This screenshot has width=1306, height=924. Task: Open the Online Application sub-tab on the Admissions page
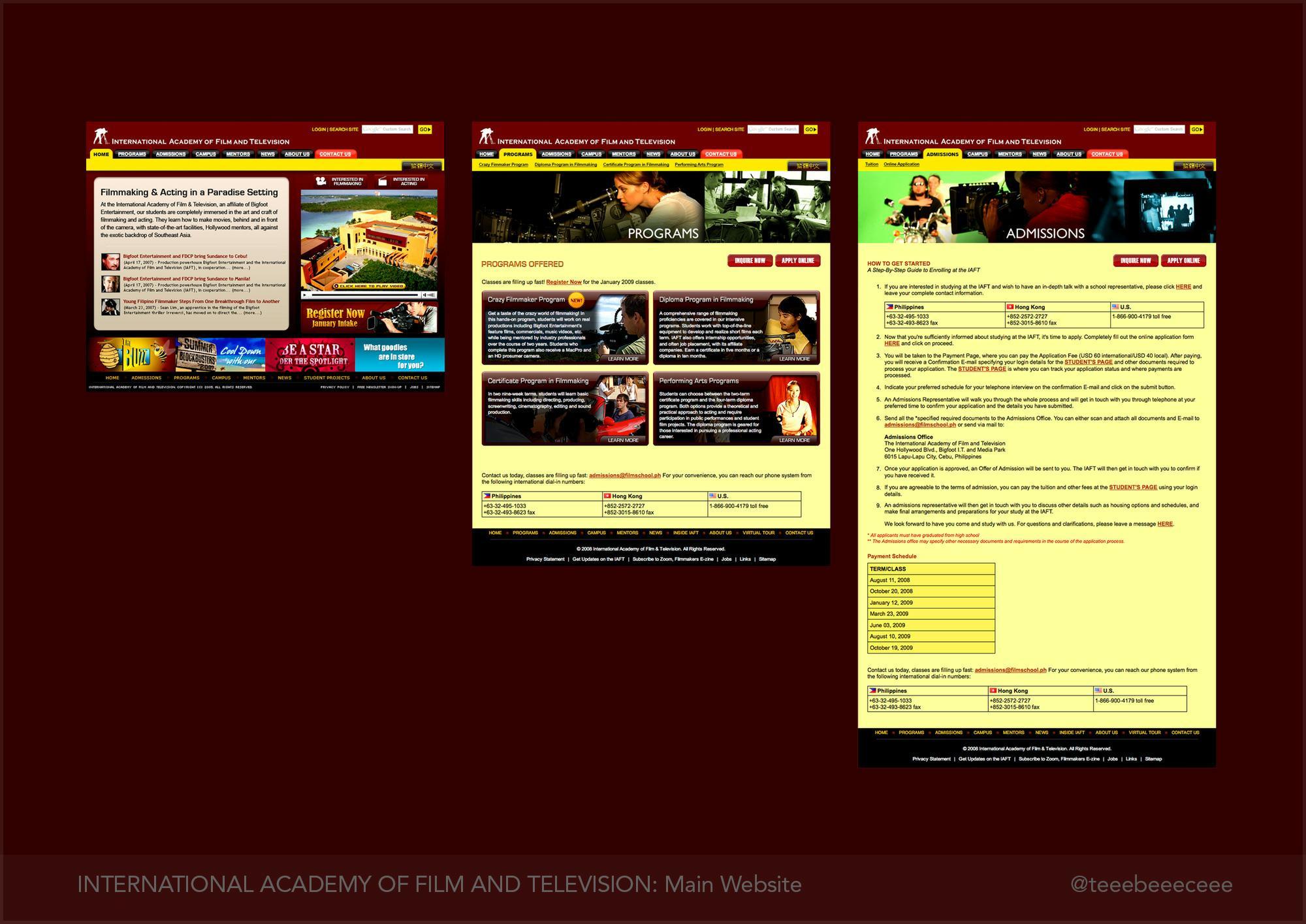(x=901, y=165)
